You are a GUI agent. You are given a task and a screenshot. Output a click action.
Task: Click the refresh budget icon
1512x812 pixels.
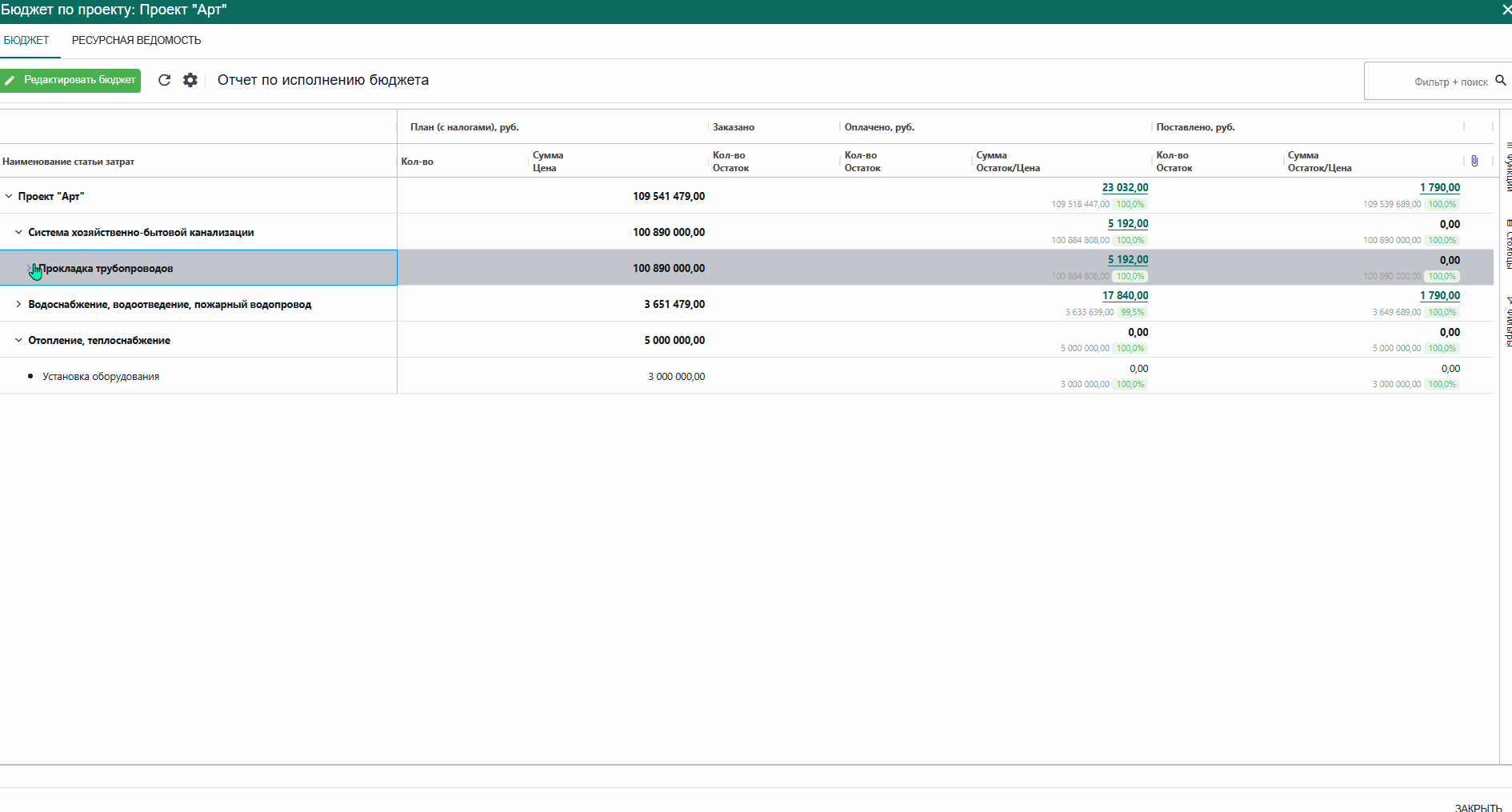[164, 80]
